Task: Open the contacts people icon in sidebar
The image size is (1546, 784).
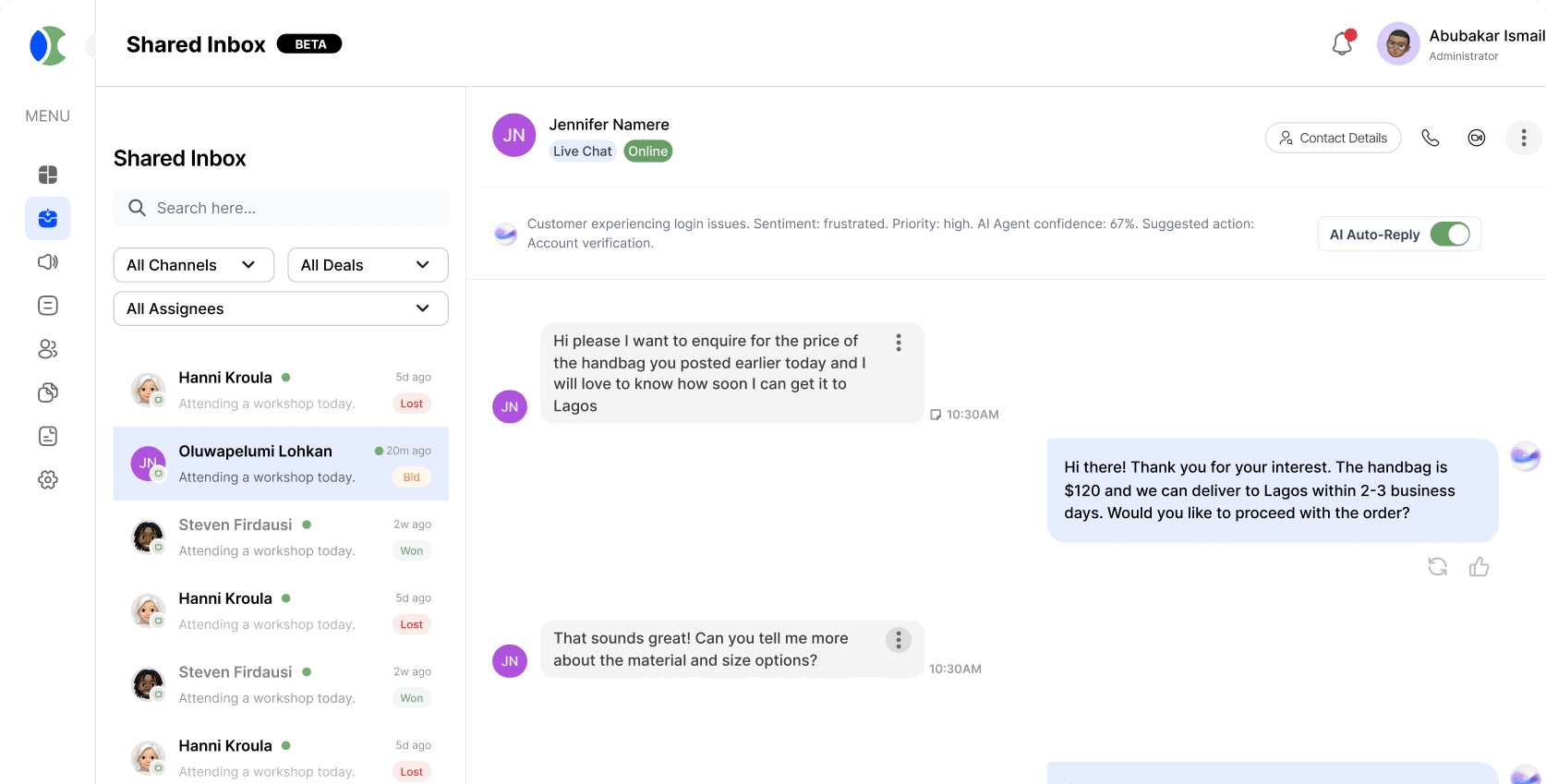Action: (48, 349)
